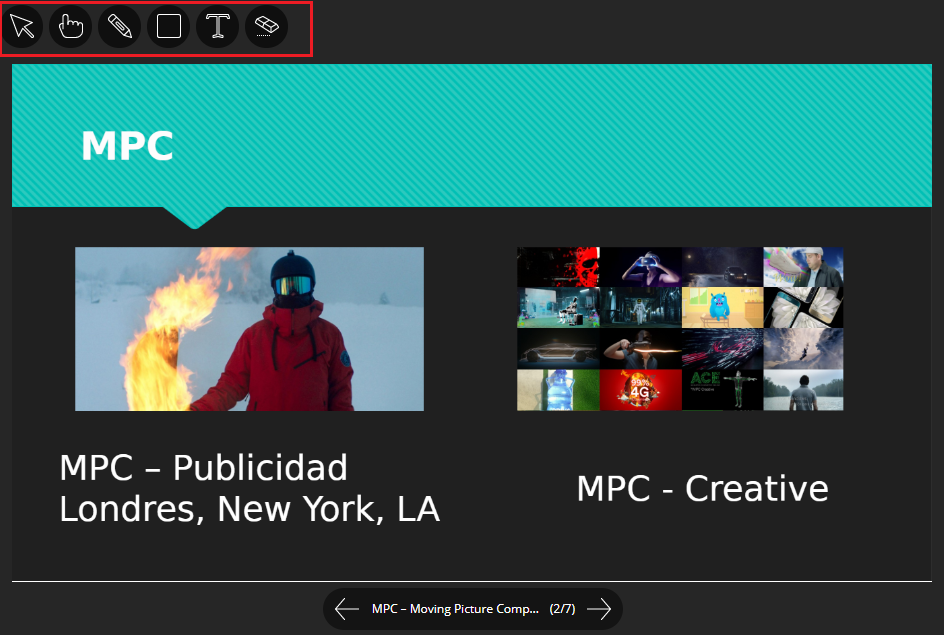The height and width of the screenshot is (635, 944).
Task: Select the rectangle shape tool
Action: (x=168, y=26)
